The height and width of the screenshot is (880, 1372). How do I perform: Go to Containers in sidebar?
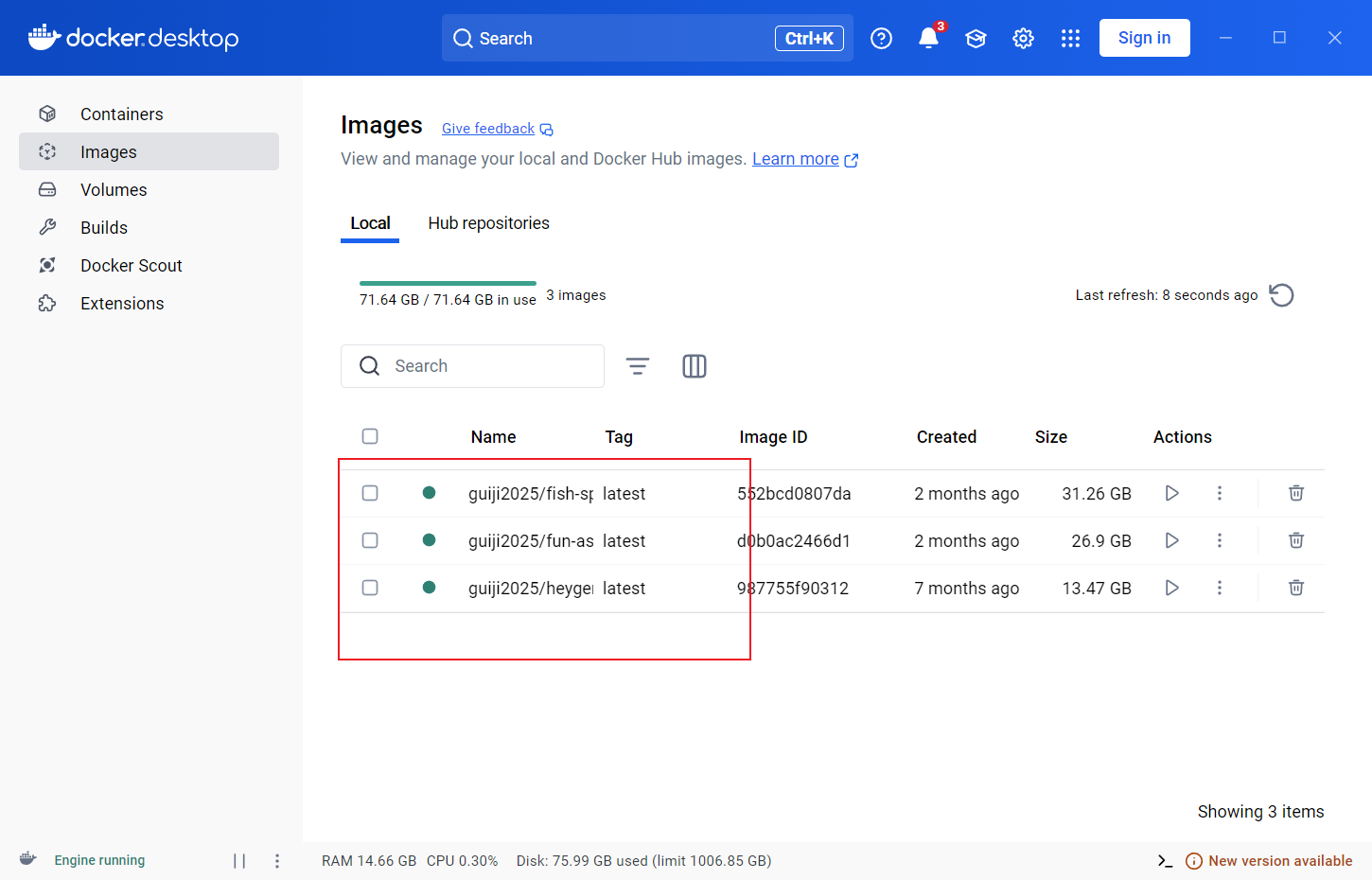[x=149, y=114]
